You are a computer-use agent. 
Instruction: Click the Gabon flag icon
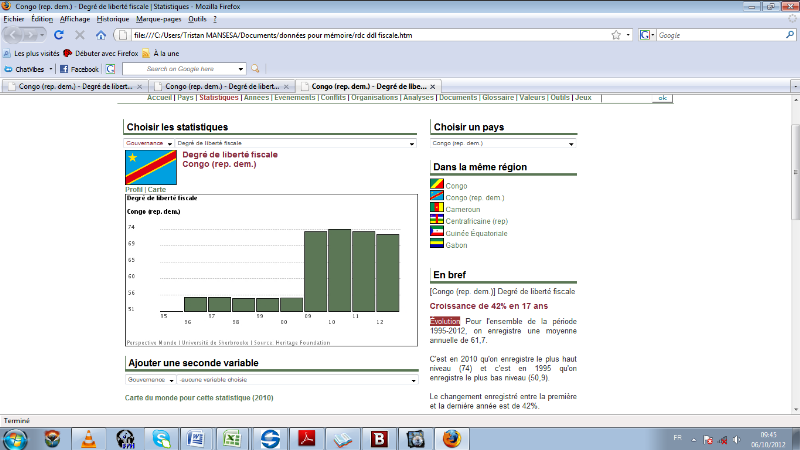tap(437, 244)
